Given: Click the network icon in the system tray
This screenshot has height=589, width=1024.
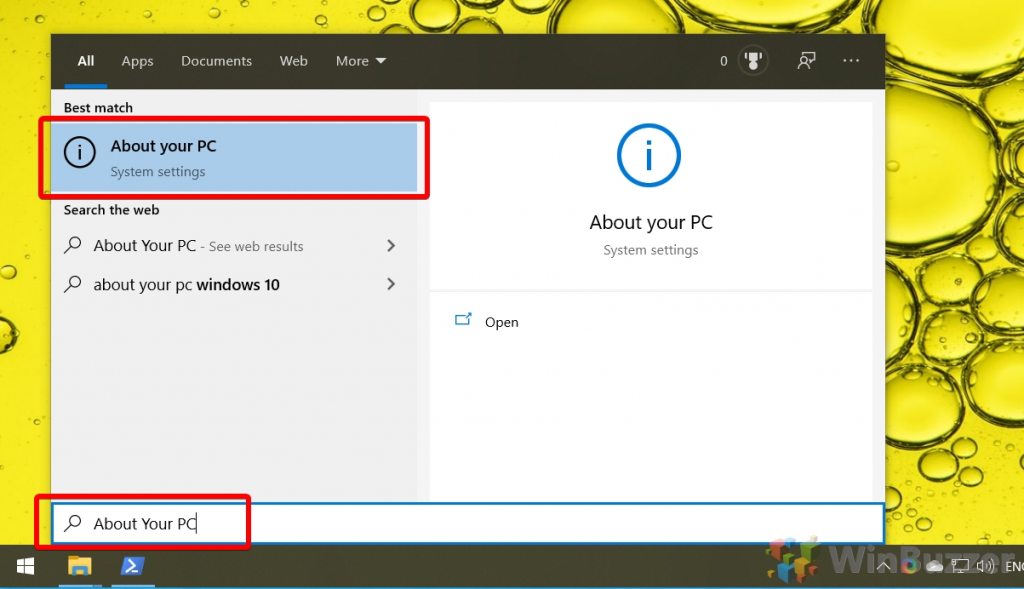Looking at the screenshot, I should click(x=959, y=565).
